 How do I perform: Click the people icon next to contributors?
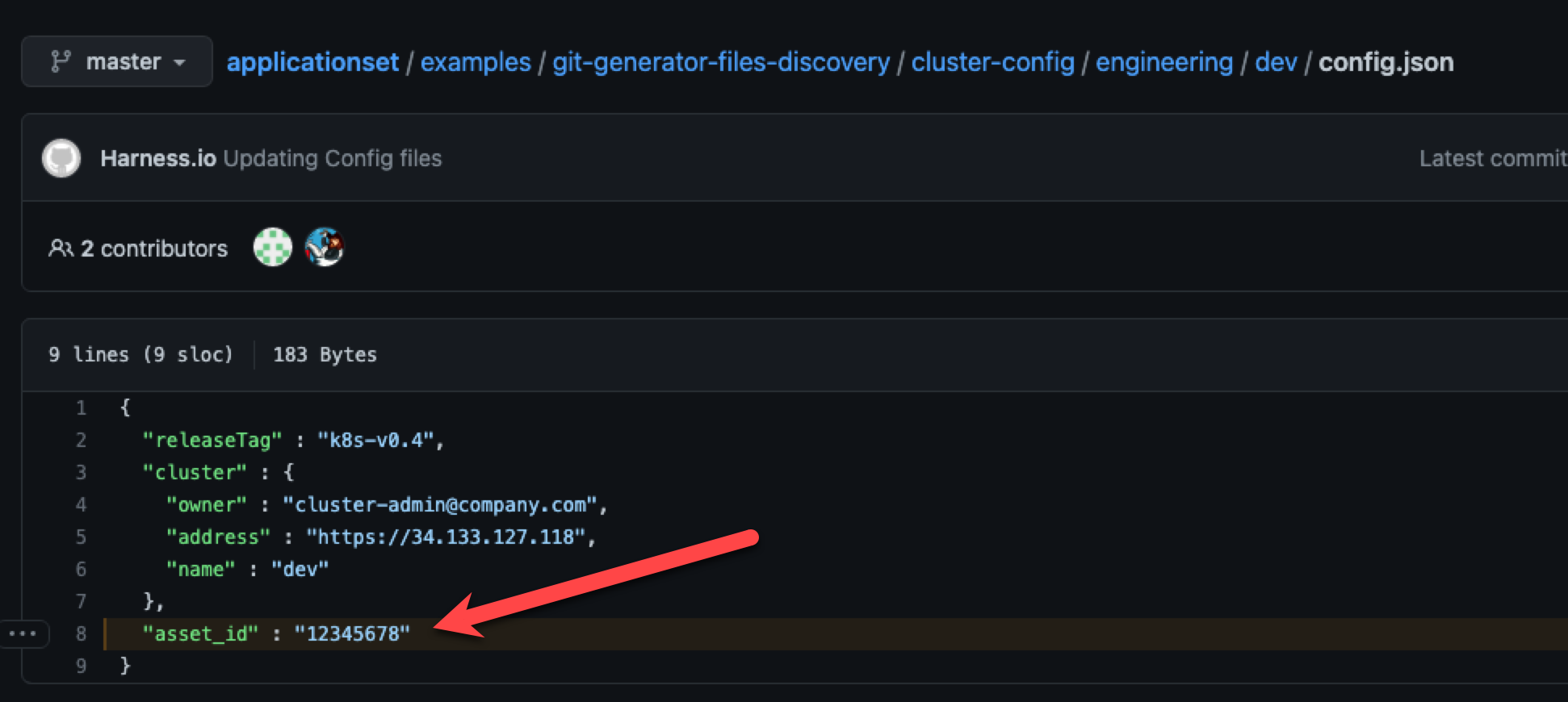(61, 249)
